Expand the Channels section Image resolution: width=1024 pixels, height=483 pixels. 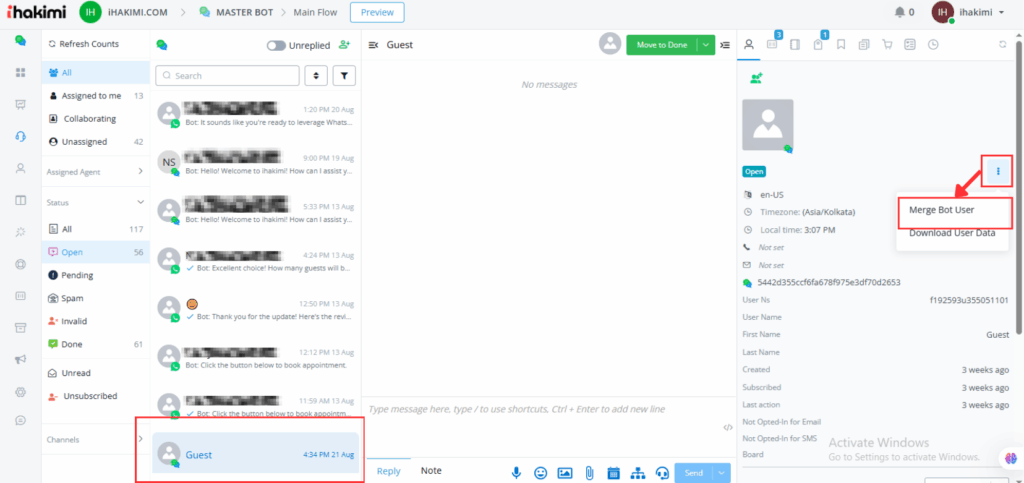pos(140,439)
